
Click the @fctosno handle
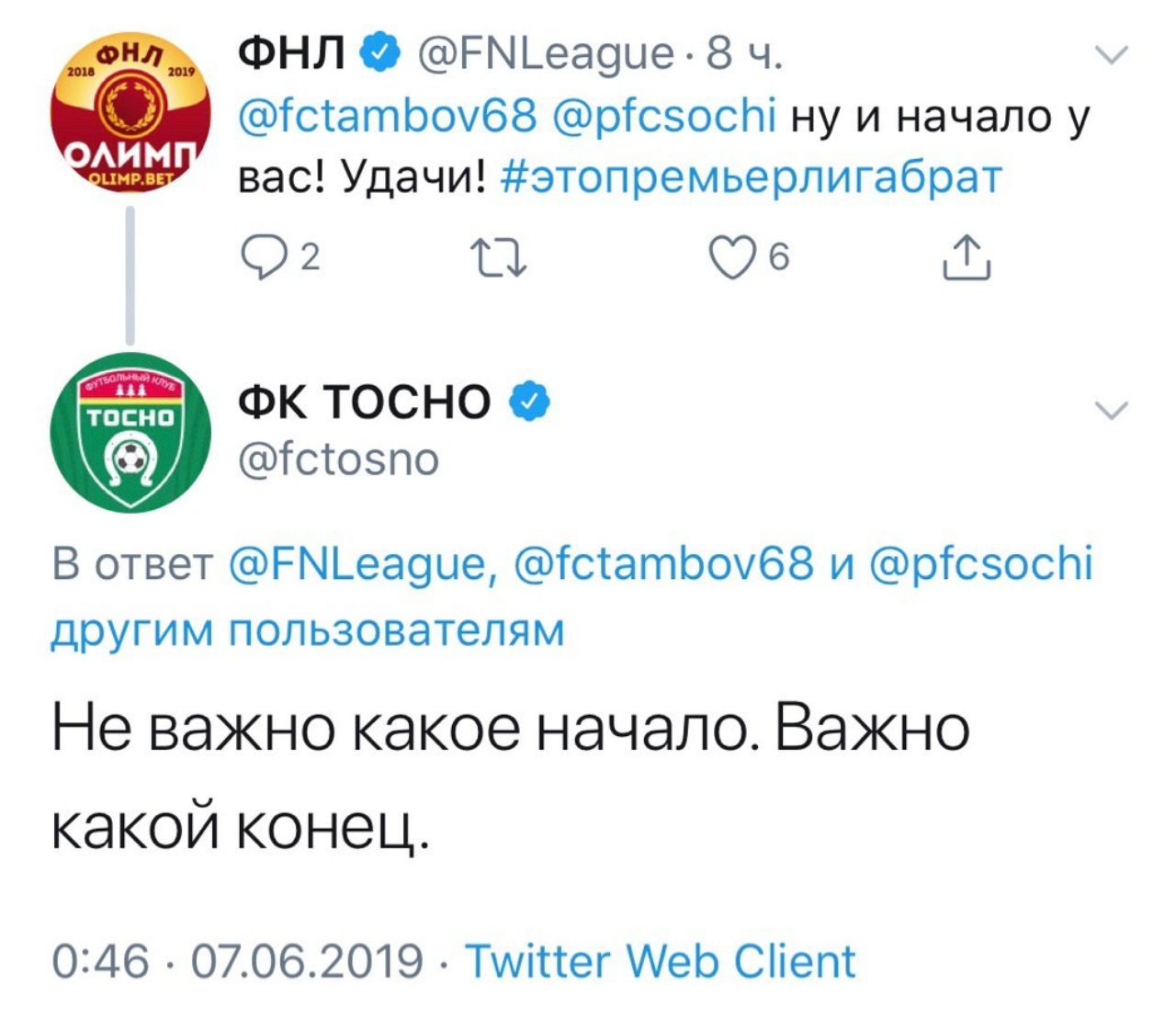click(338, 458)
